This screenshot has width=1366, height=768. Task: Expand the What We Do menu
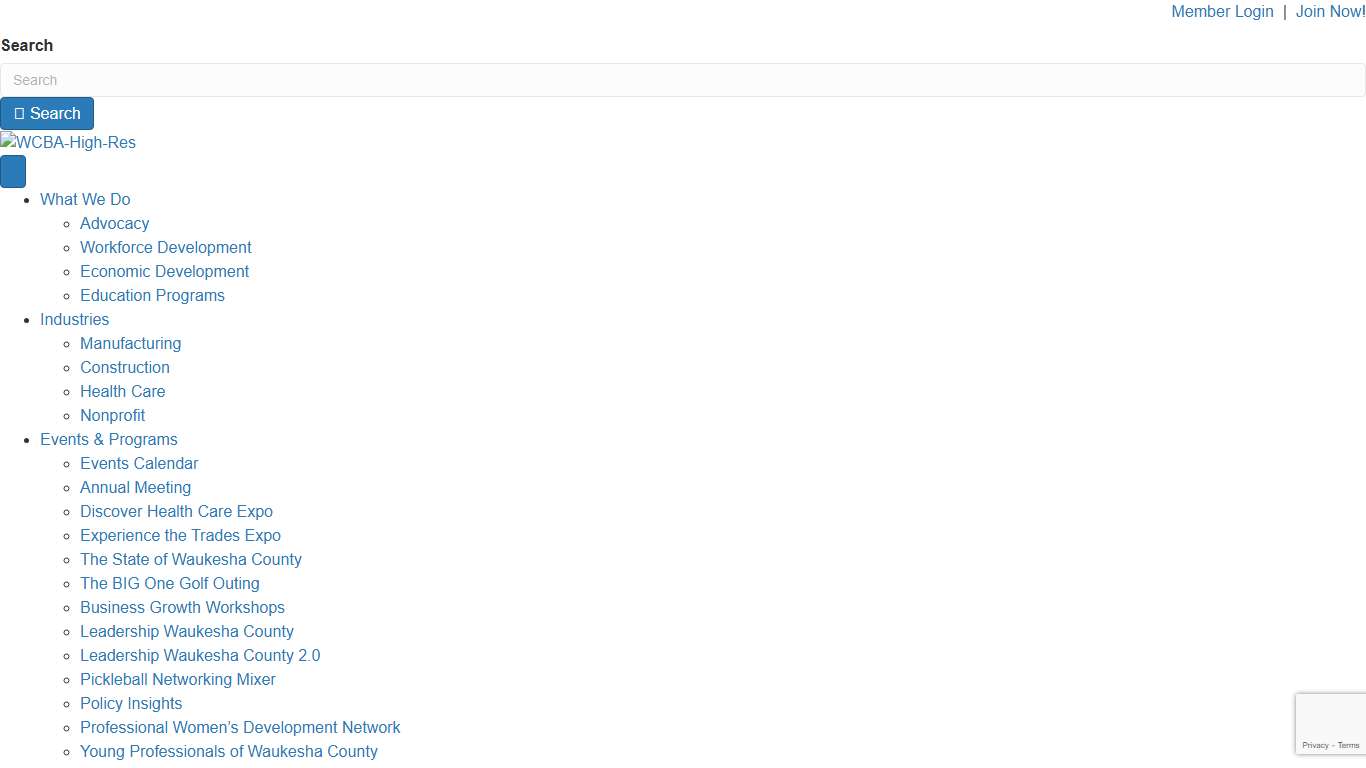tap(85, 200)
